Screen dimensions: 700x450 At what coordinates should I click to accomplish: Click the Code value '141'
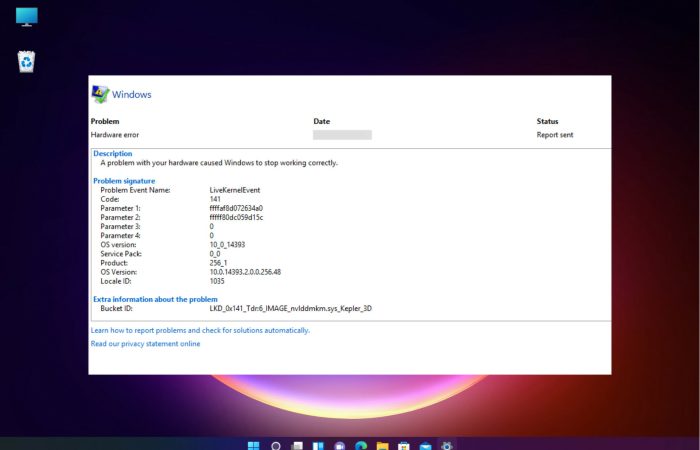[x=215, y=199]
